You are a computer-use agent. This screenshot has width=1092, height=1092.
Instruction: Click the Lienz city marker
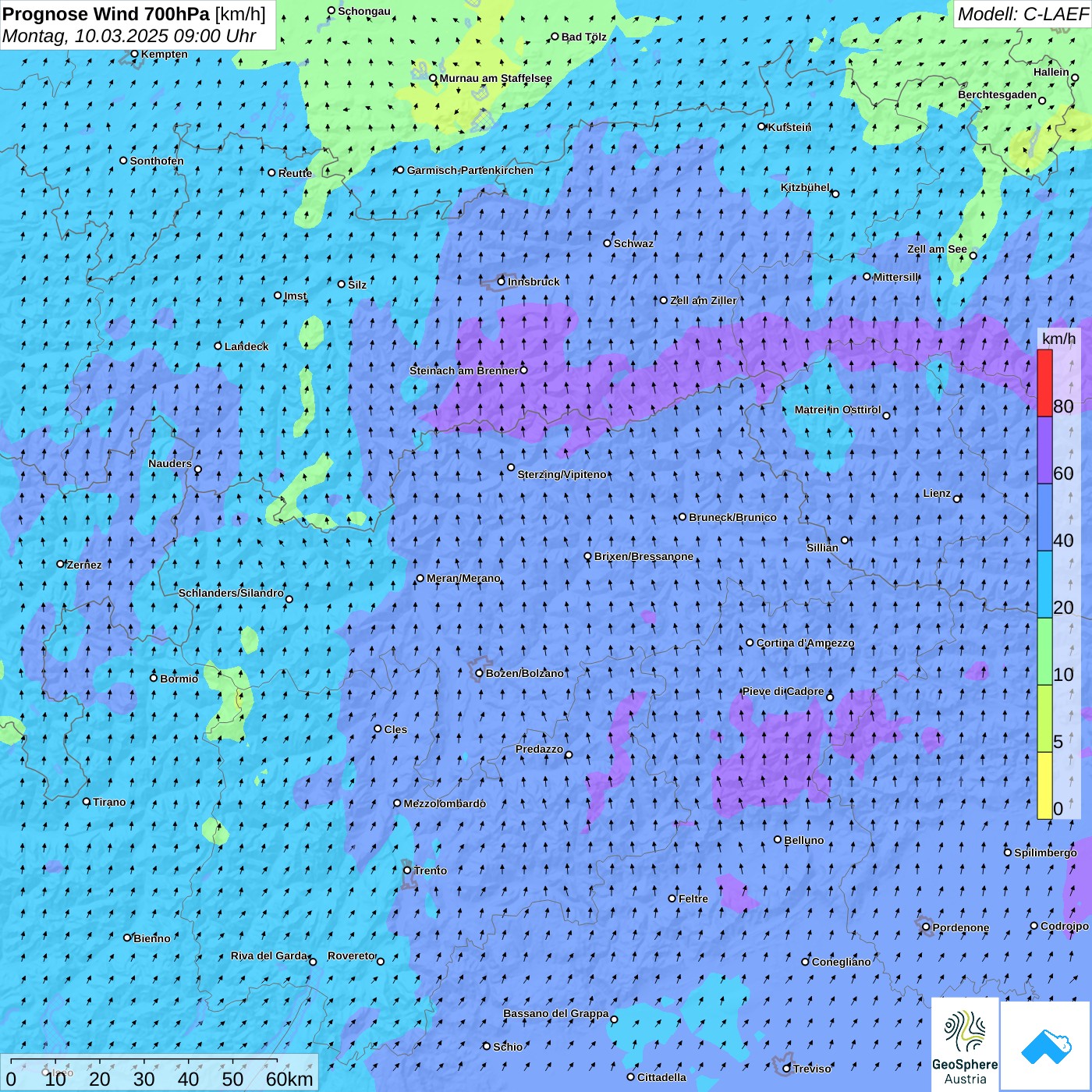[x=957, y=498]
